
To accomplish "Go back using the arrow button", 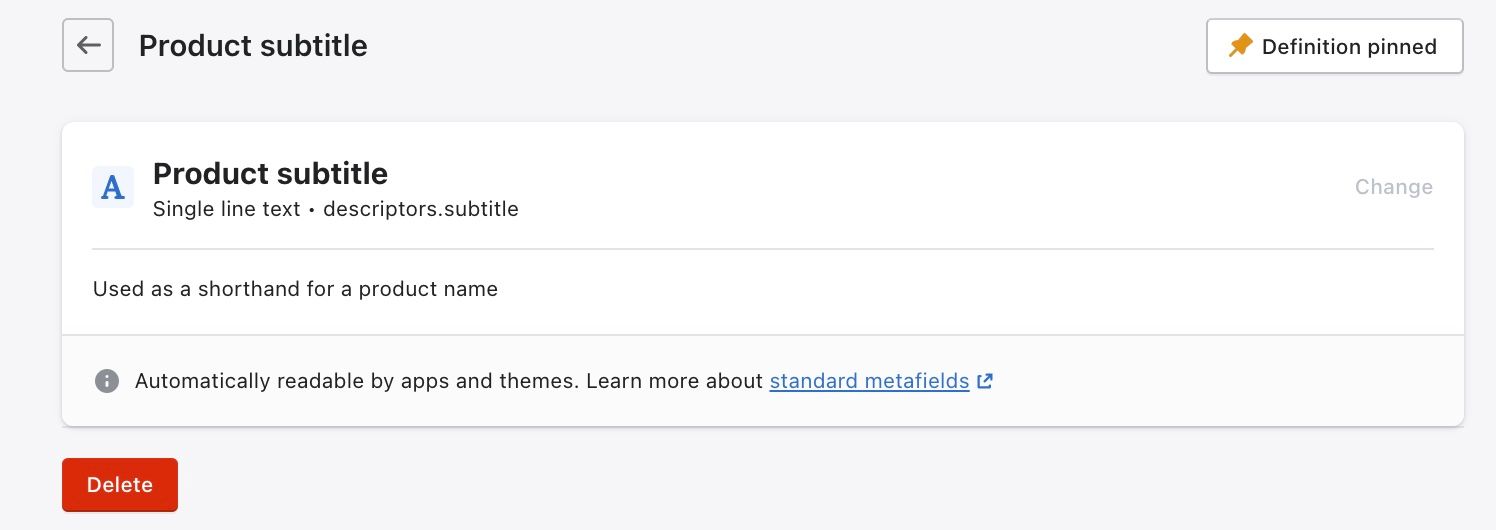I will point(88,46).
